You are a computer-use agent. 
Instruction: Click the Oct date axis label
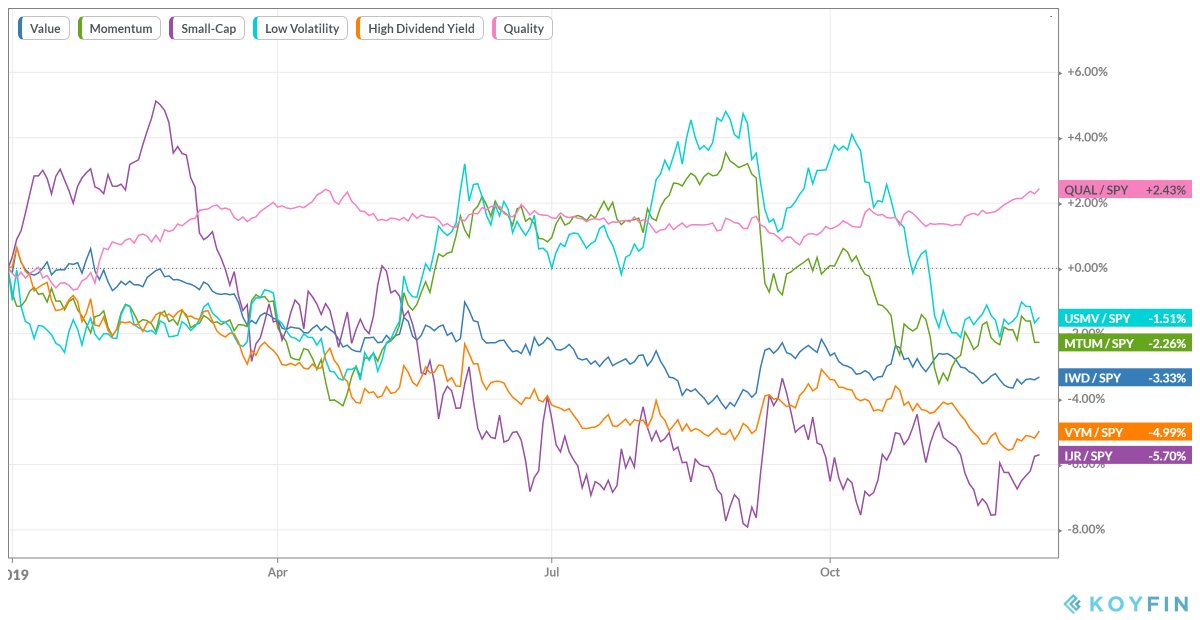pyautogui.click(x=830, y=574)
